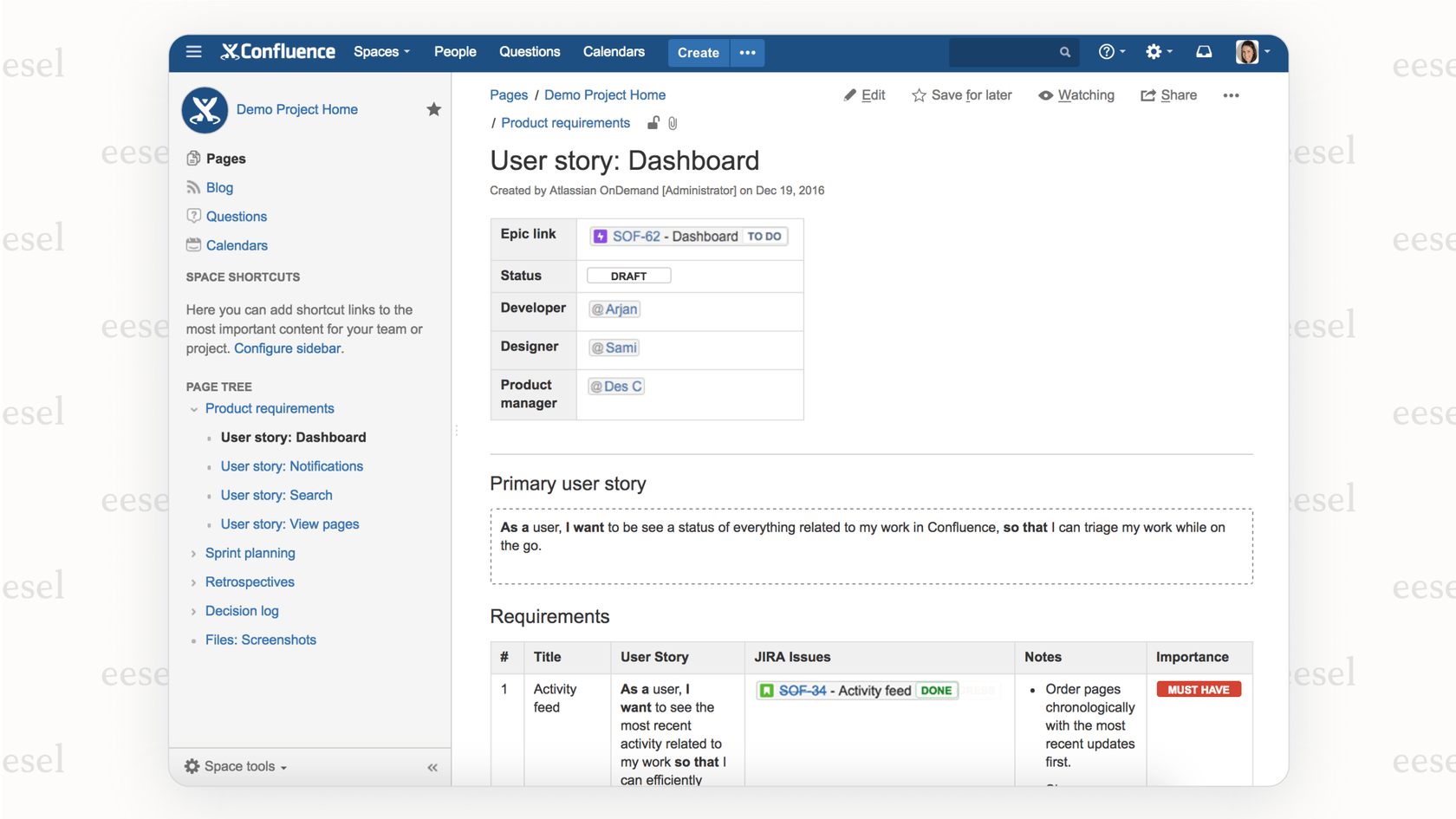Expand Sprint planning in the page tree
1456x819 pixels.
click(192, 553)
